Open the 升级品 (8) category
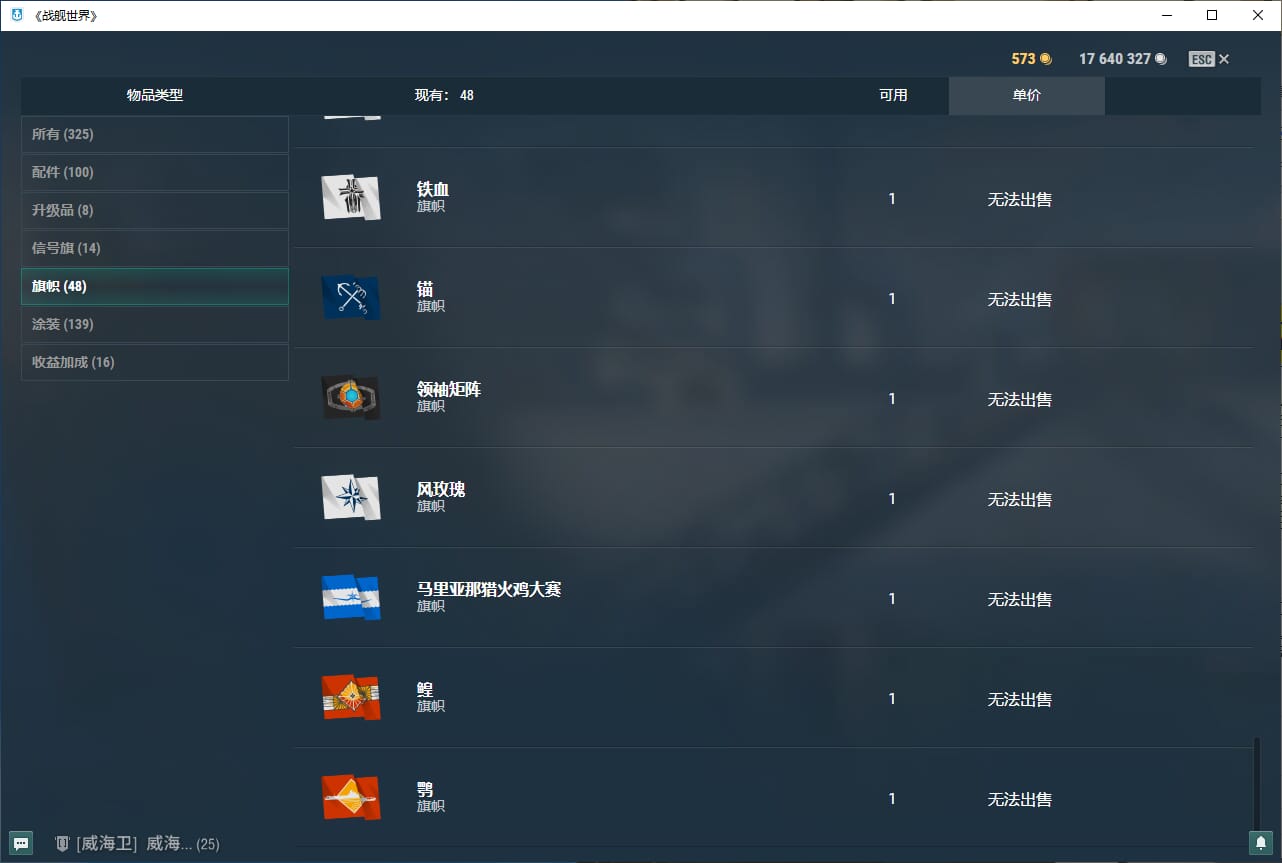The width and height of the screenshot is (1282, 863). [x=155, y=210]
